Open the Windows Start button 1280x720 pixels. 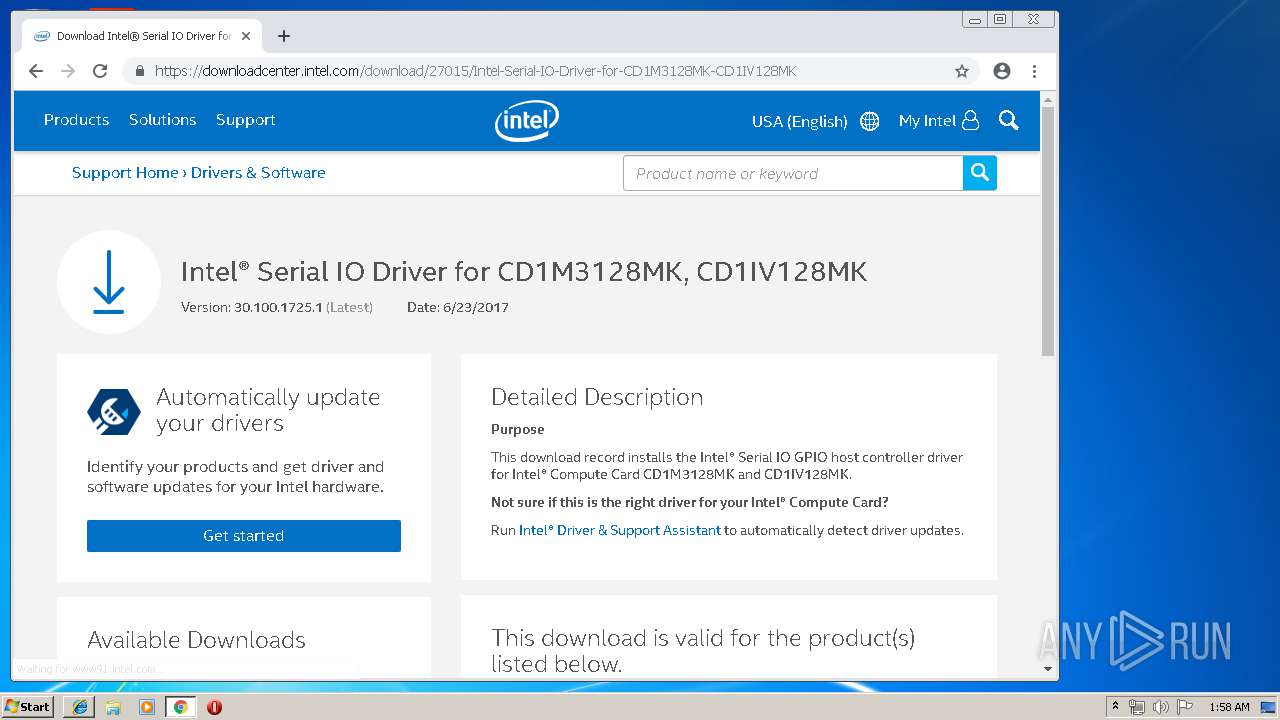click(x=28, y=706)
